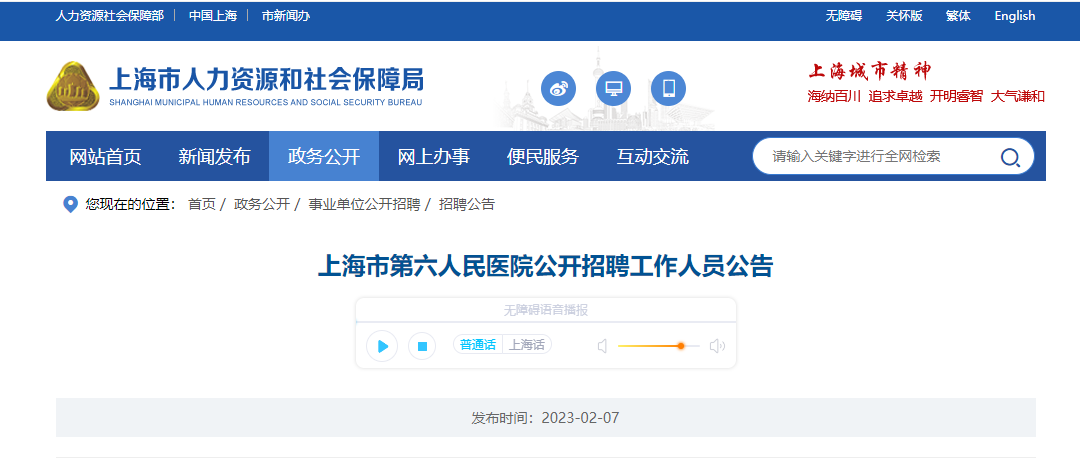Switch to 关怀版 version
The image size is (1080, 472).
[x=904, y=16]
